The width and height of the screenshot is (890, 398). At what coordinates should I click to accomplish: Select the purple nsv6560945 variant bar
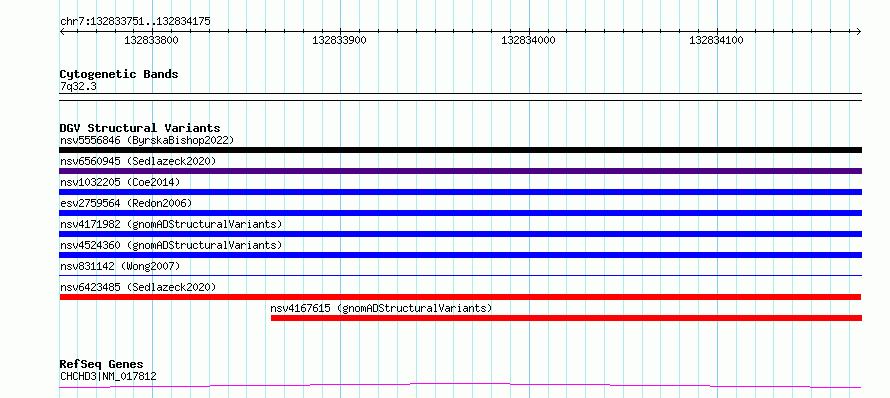(460, 171)
